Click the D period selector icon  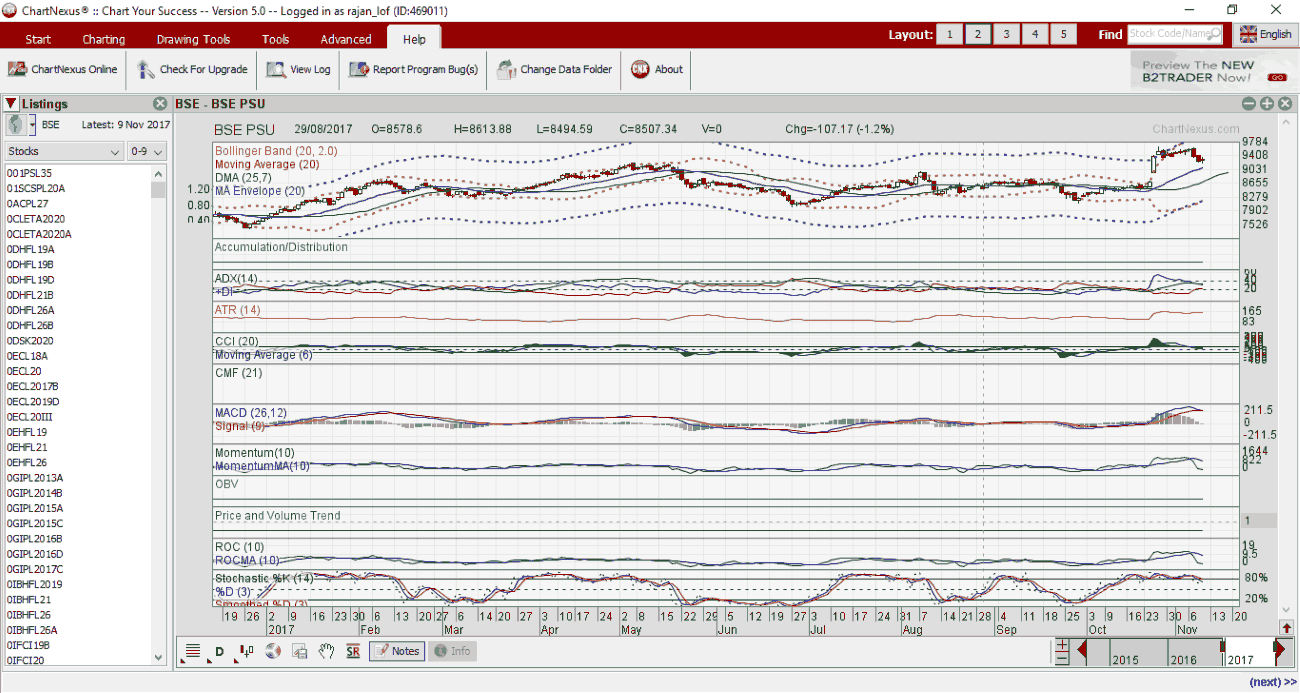(x=220, y=651)
